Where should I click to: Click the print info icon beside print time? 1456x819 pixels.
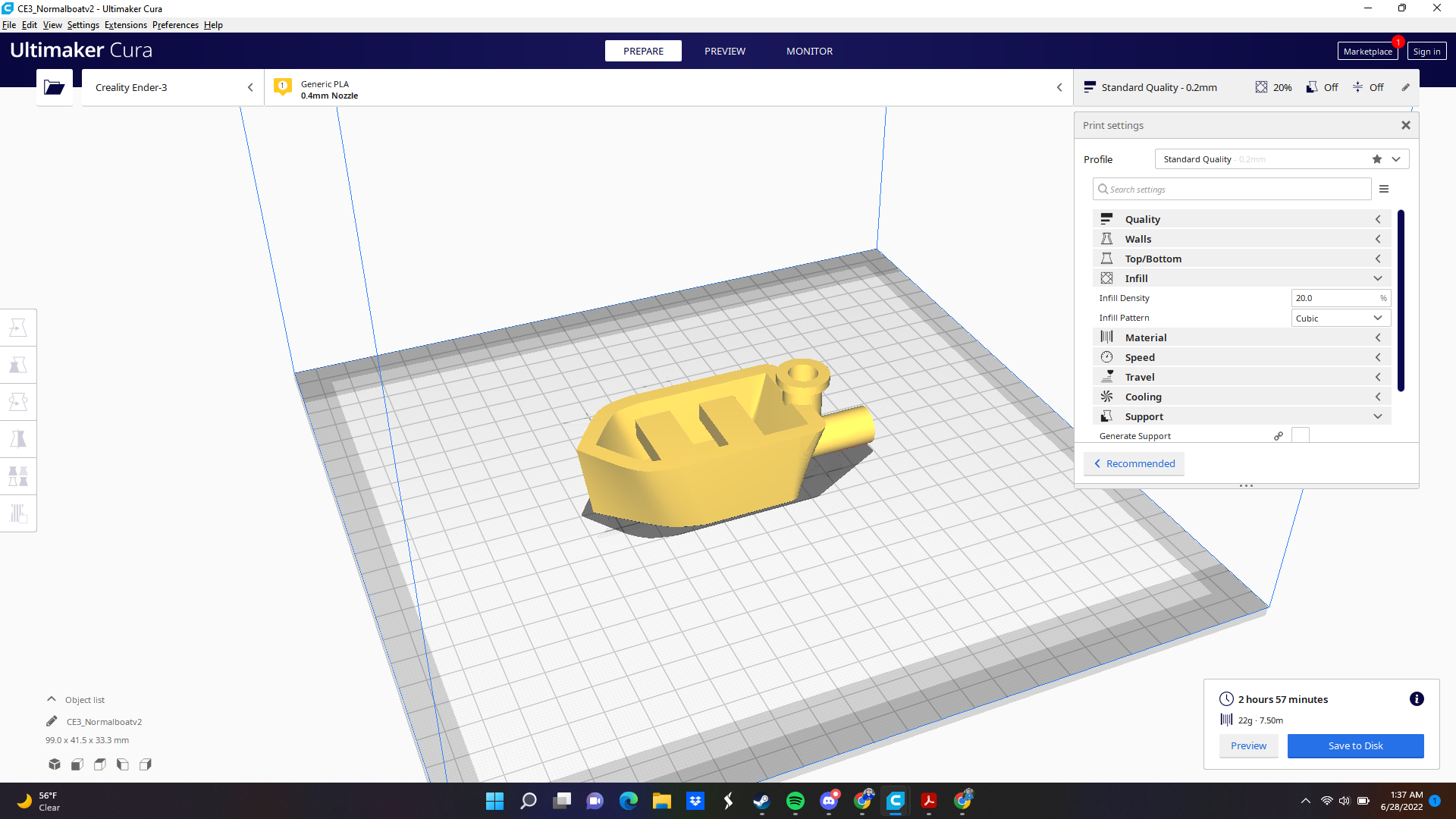[1417, 699]
